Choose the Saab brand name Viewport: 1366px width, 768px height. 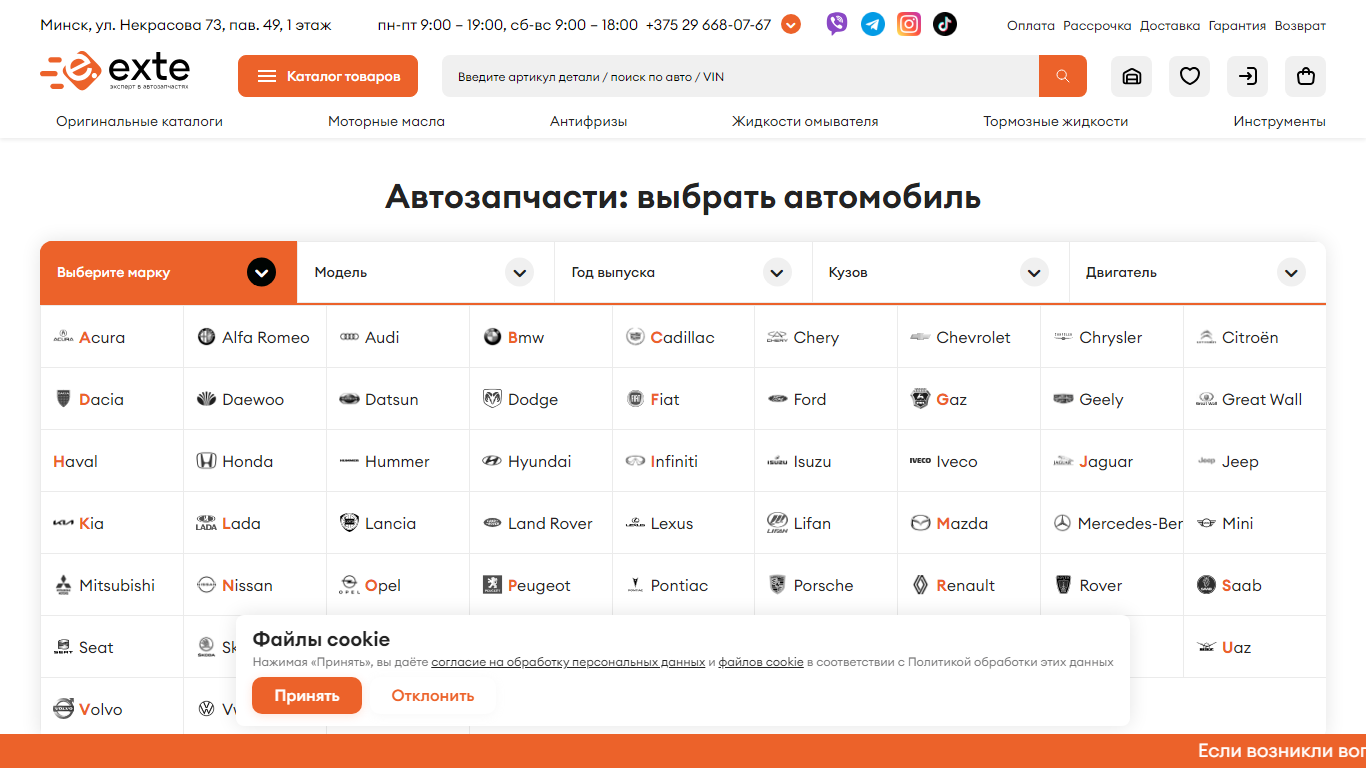[x=1242, y=586]
